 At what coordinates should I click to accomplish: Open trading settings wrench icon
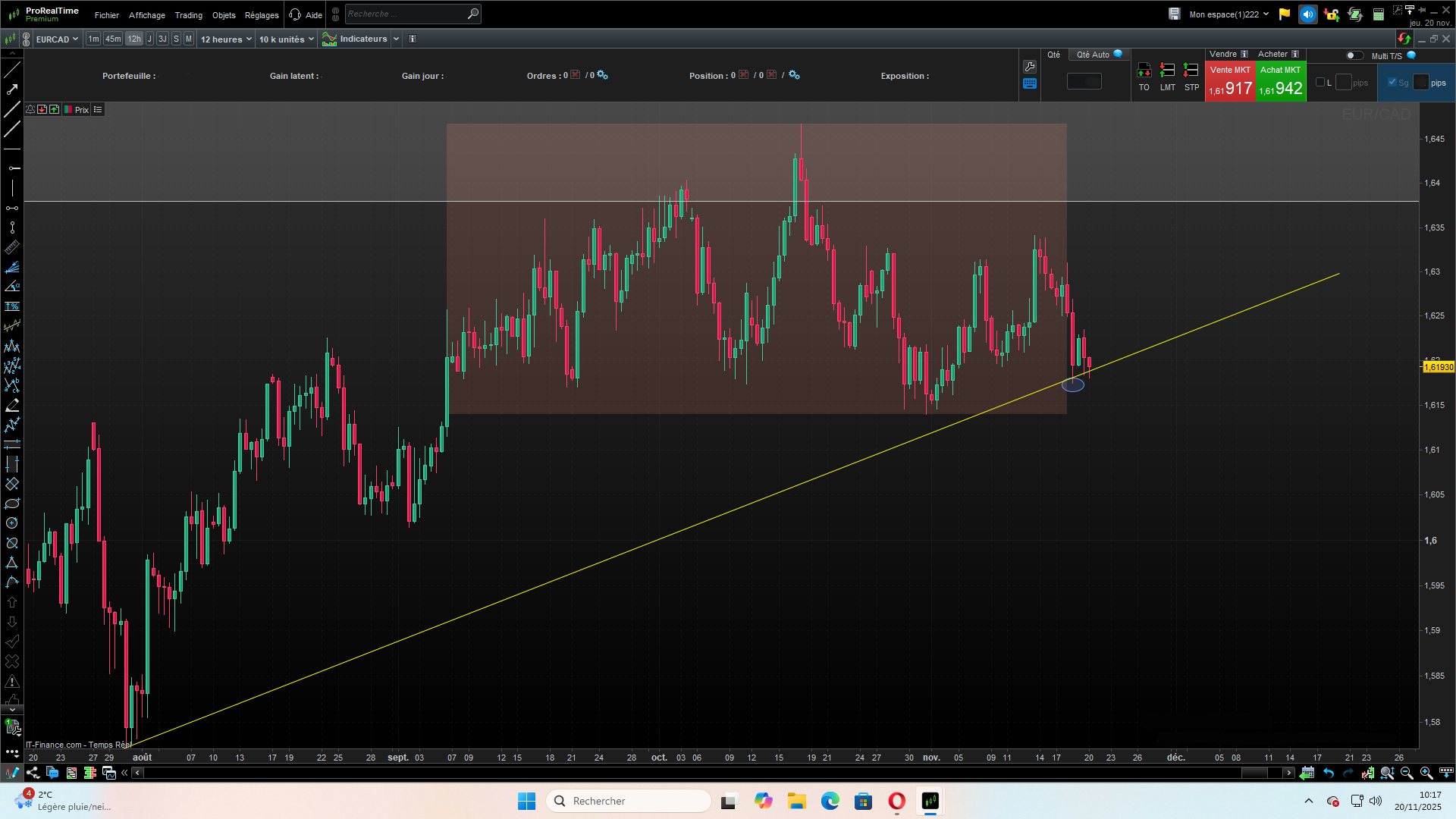[1029, 67]
